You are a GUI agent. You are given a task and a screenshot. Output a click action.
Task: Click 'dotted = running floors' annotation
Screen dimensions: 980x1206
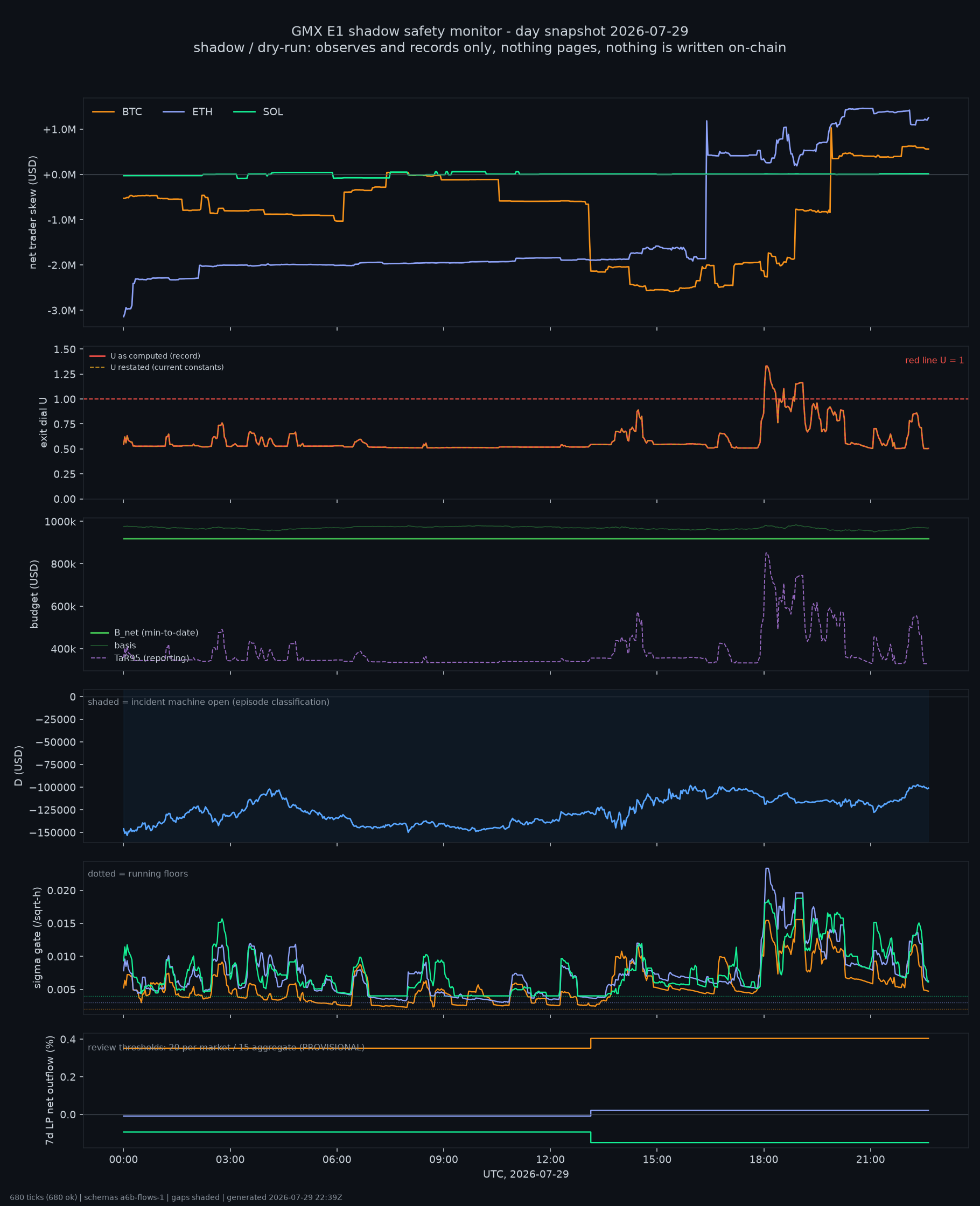[138, 874]
